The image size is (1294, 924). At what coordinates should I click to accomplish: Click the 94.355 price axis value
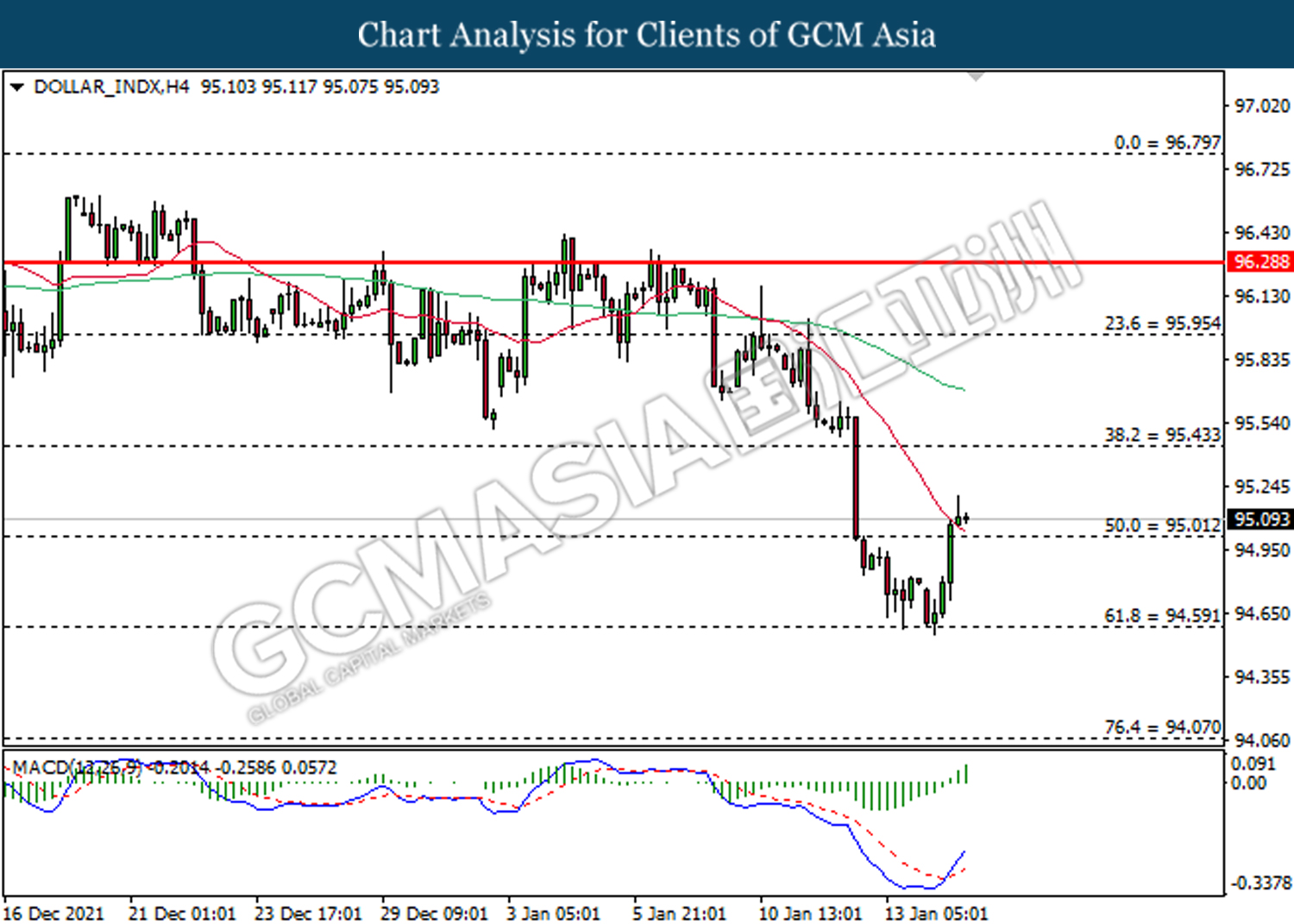pos(1262,677)
